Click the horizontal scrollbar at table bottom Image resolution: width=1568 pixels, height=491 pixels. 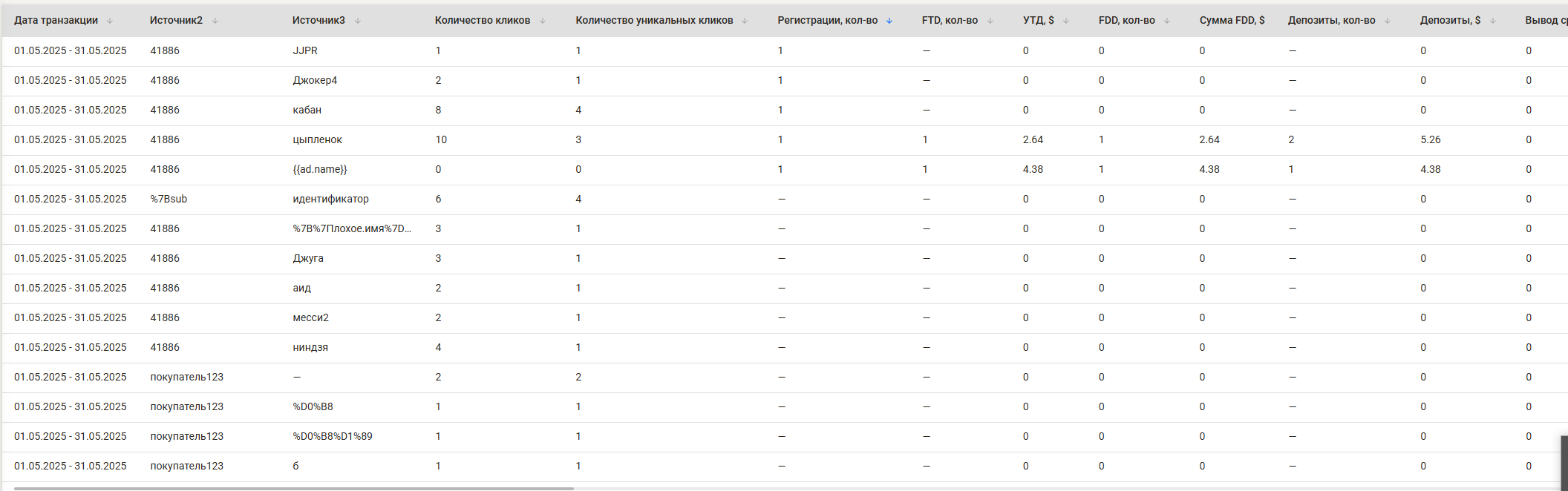click(294, 489)
